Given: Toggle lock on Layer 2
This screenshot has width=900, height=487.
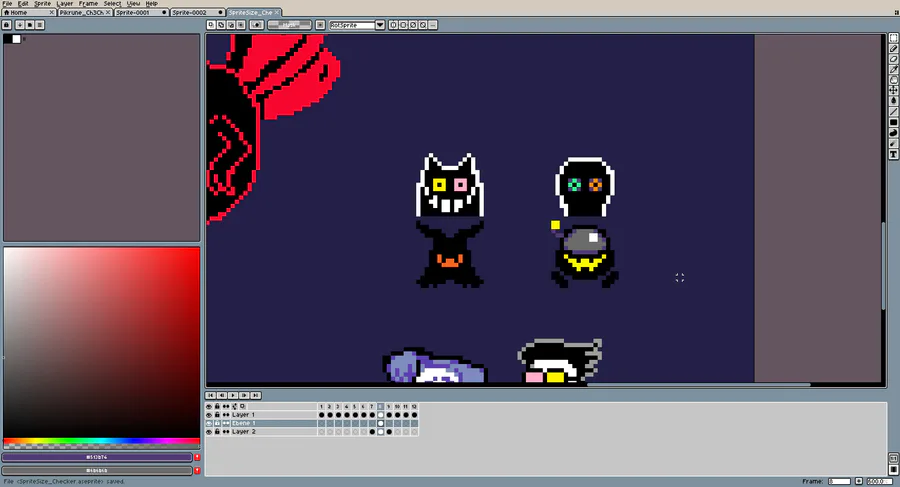Looking at the screenshot, I should tap(217, 432).
